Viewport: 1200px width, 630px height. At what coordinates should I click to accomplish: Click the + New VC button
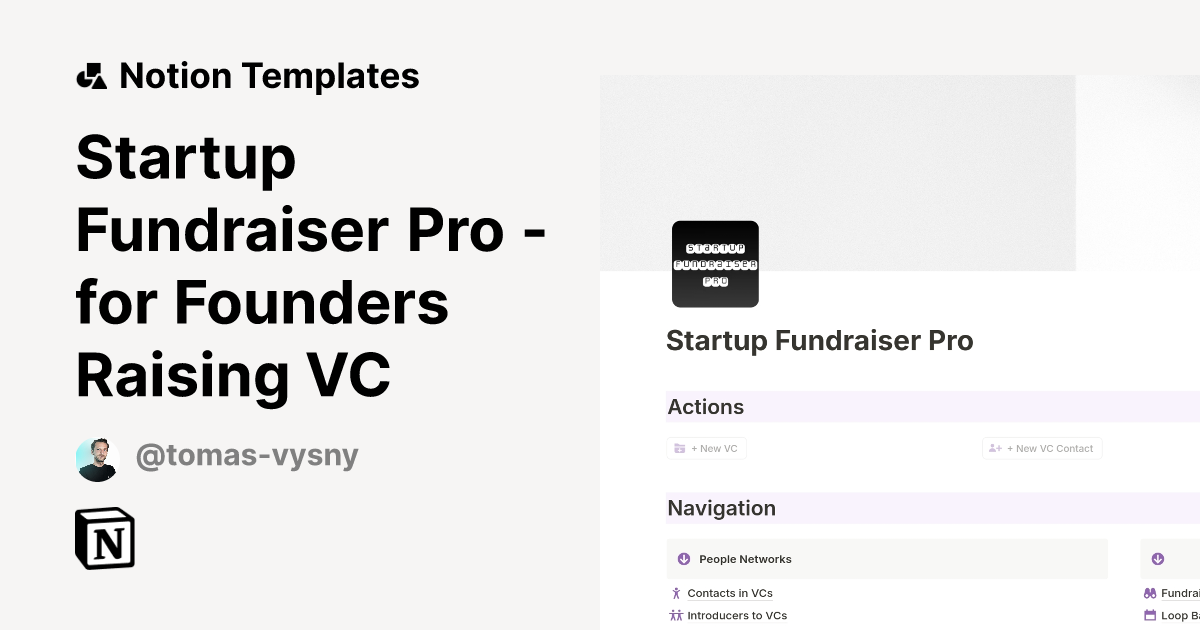[x=706, y=448]
